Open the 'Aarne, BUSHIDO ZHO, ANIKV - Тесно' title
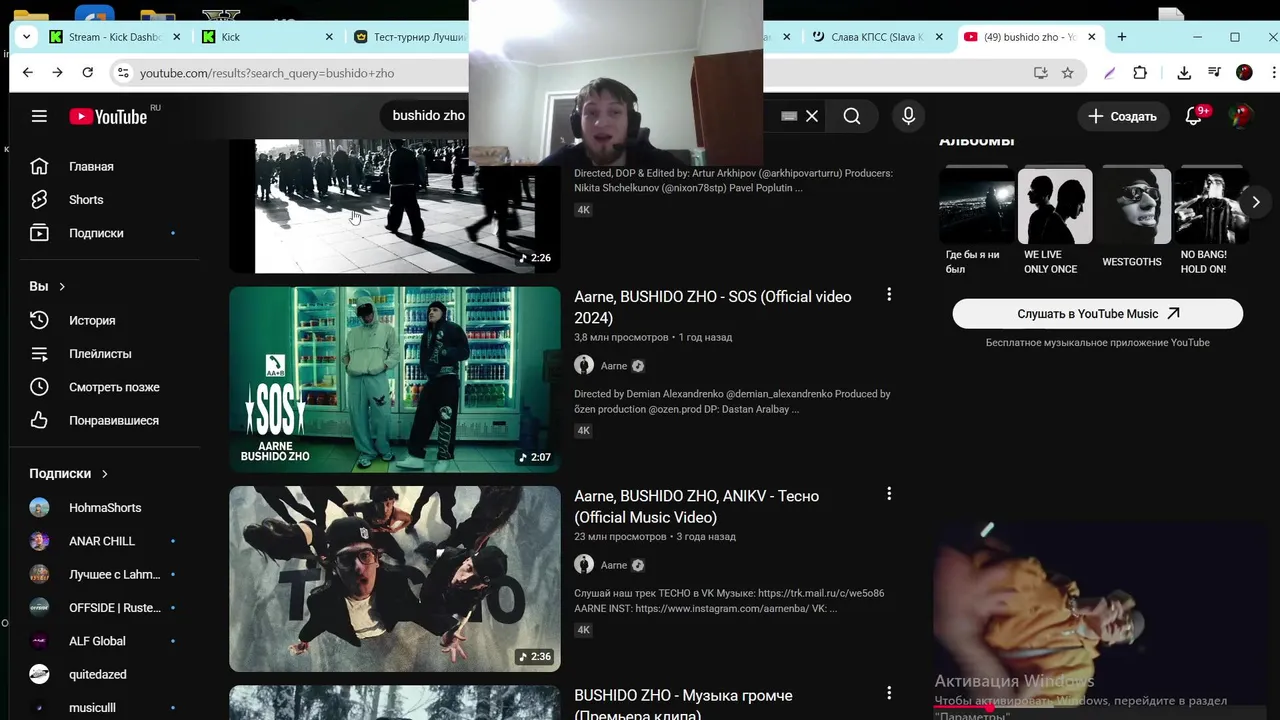The image size is (1280, 720). tap(696, 507)
